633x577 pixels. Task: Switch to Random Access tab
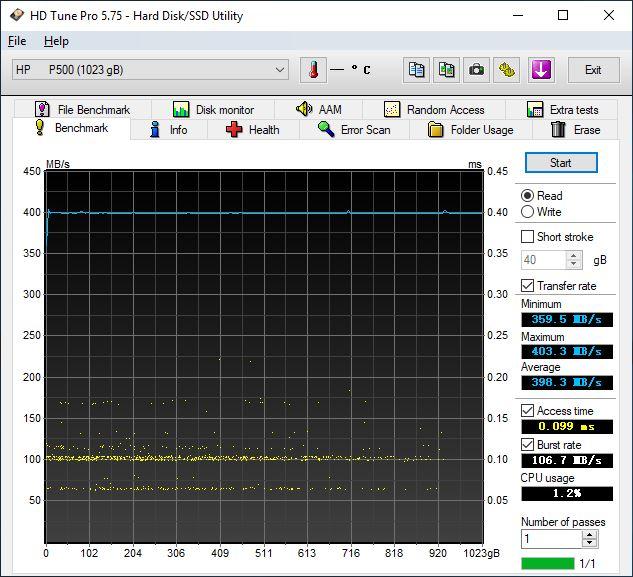pyautogui.click(x=434, y=109)
